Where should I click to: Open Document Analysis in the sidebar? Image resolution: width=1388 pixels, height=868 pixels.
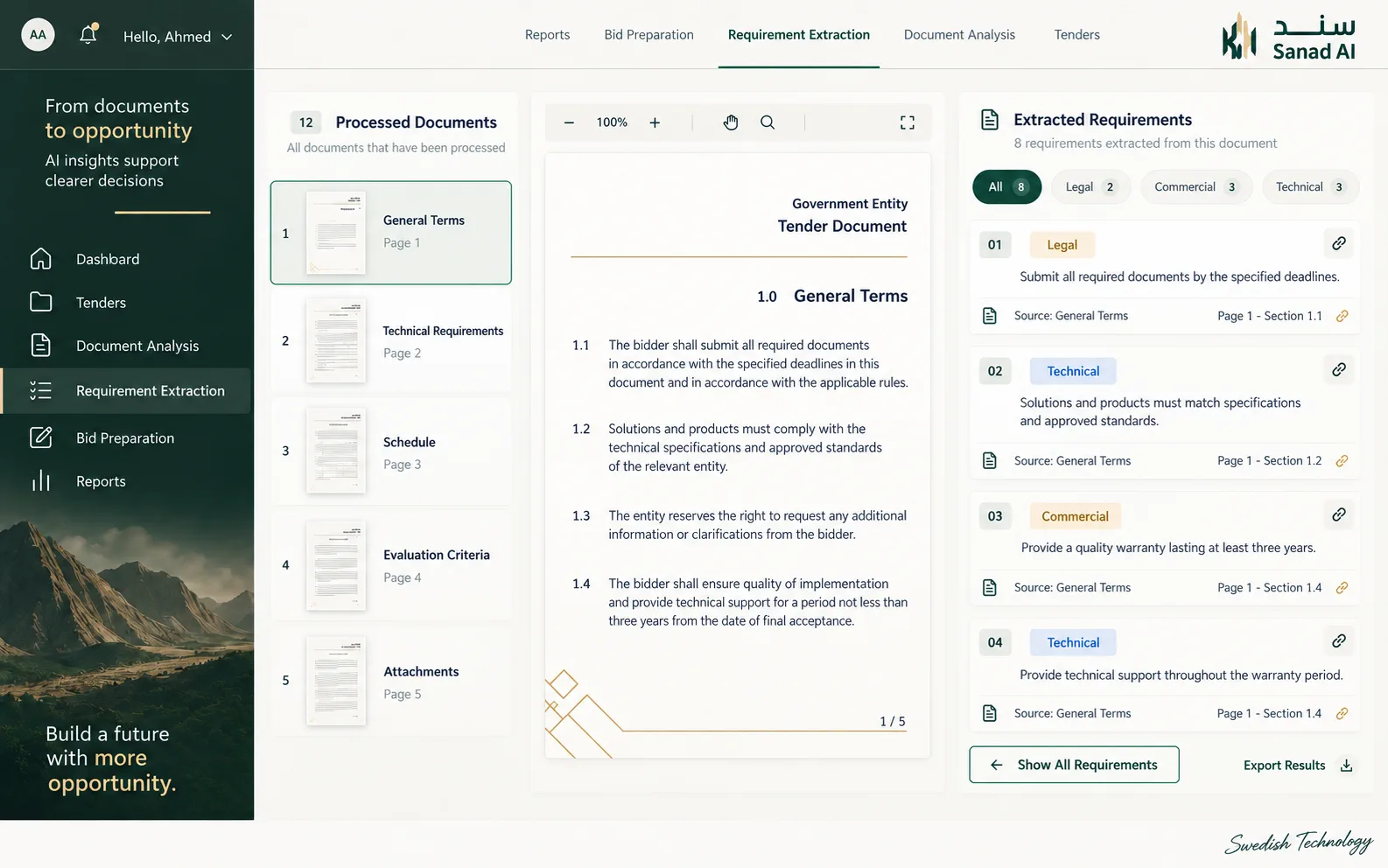126,346
